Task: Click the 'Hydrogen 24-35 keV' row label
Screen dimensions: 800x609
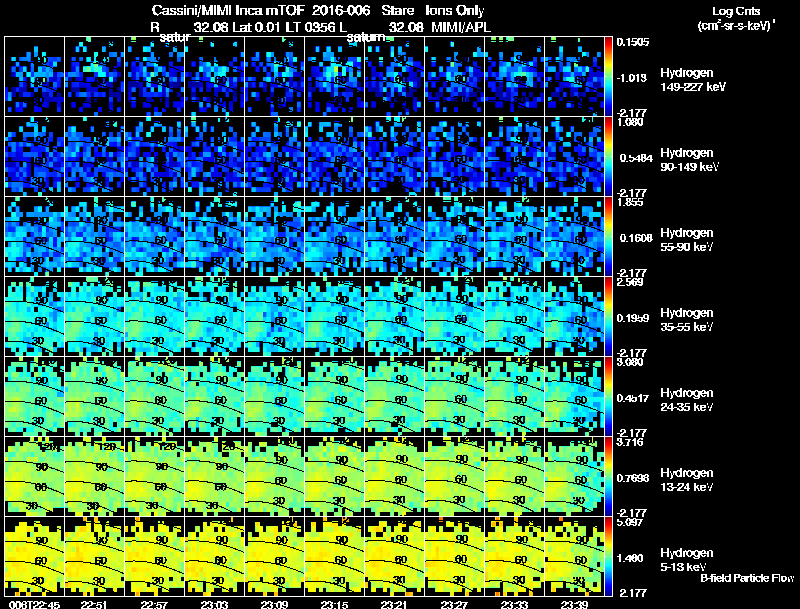Action: (x=687, y=400)
